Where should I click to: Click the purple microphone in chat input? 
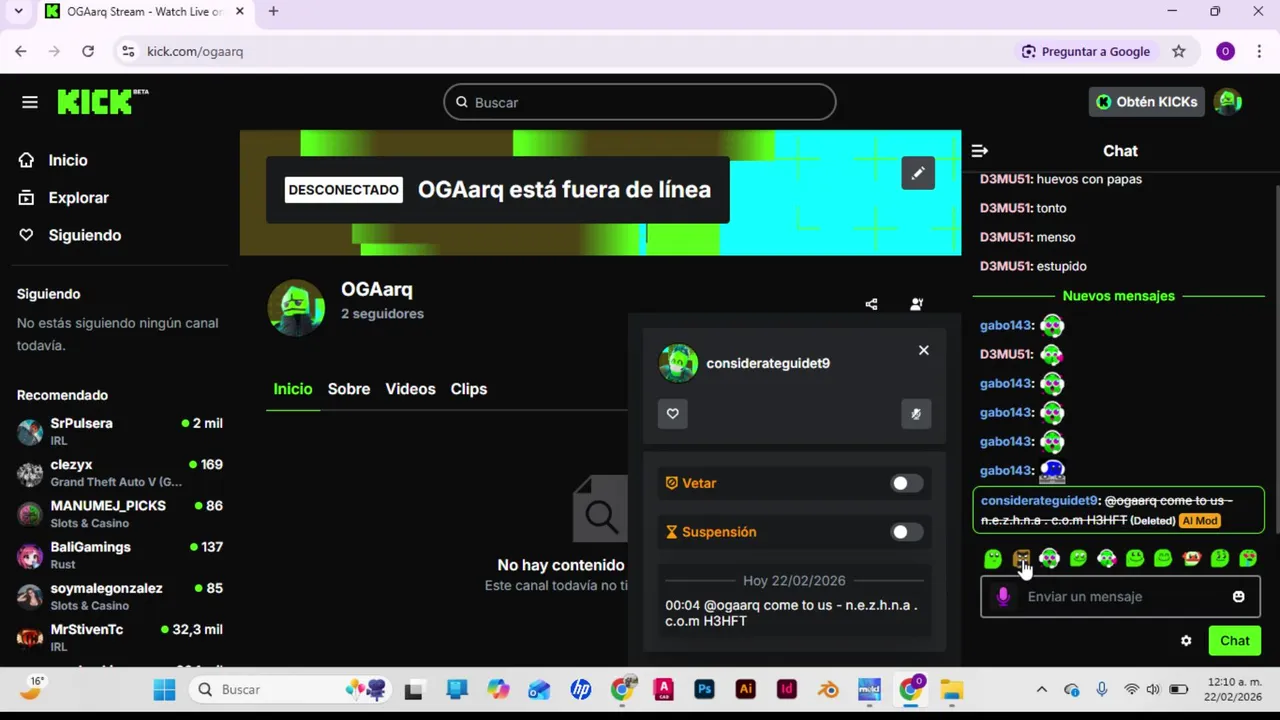pos(1003,597)
